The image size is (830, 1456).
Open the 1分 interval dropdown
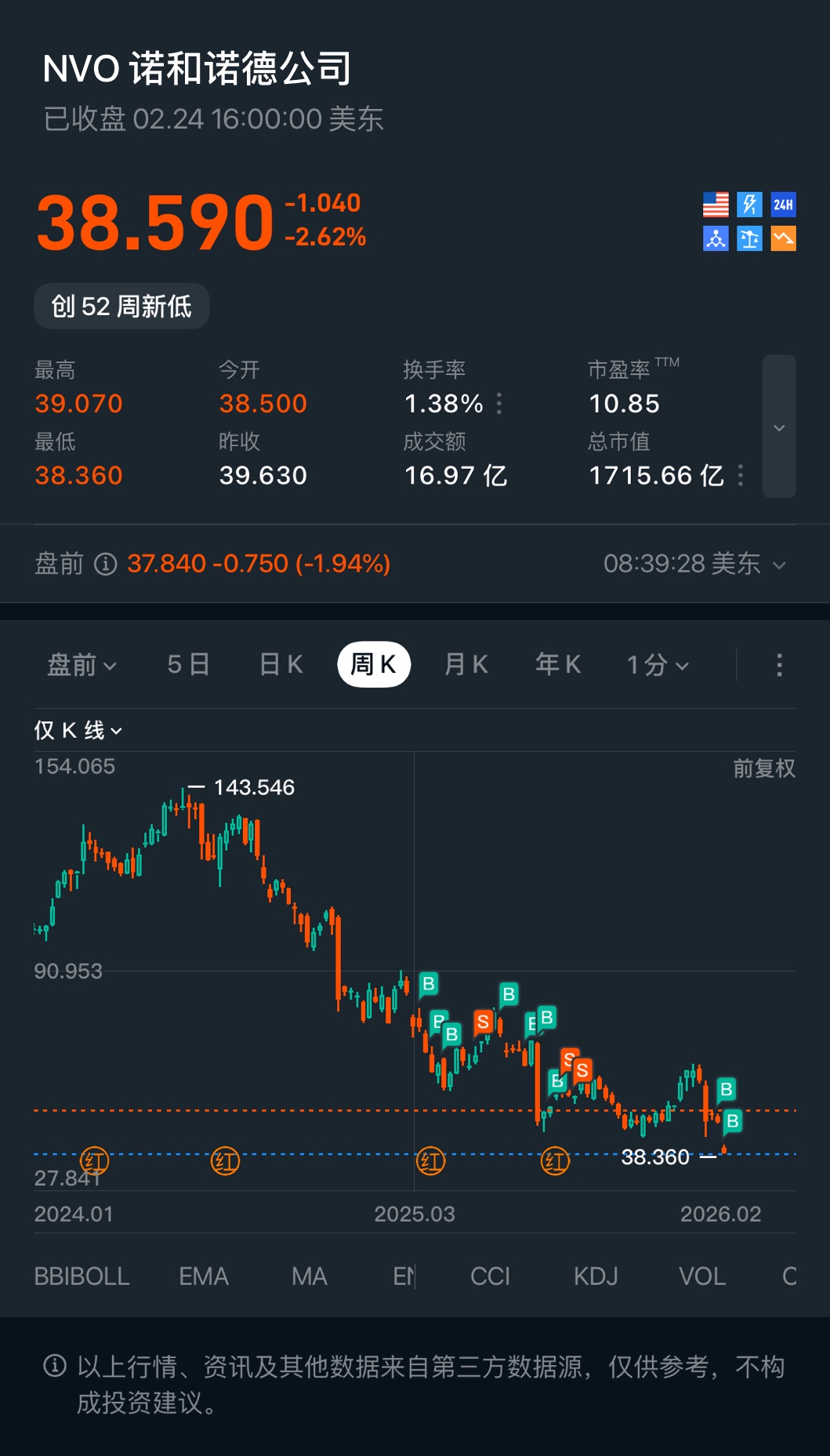(x=658, y=665)
